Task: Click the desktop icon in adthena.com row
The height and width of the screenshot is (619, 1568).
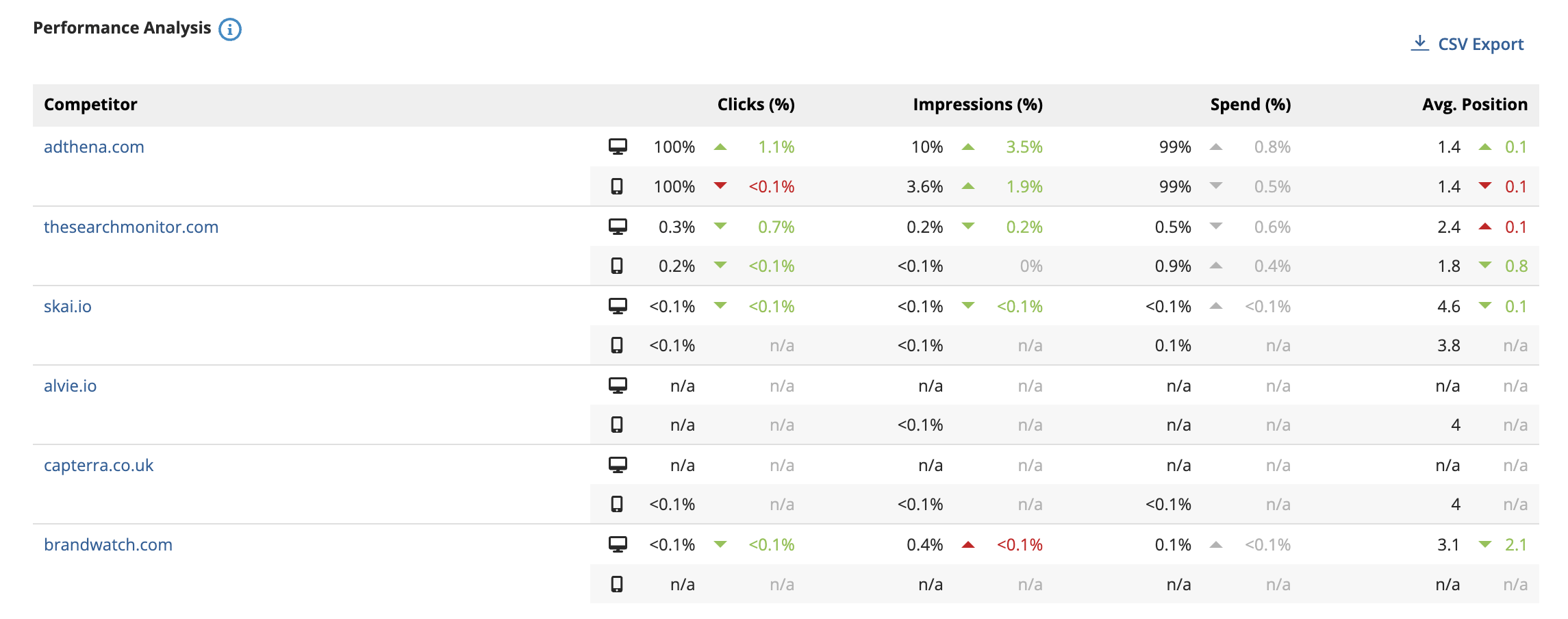Action: 618,147
